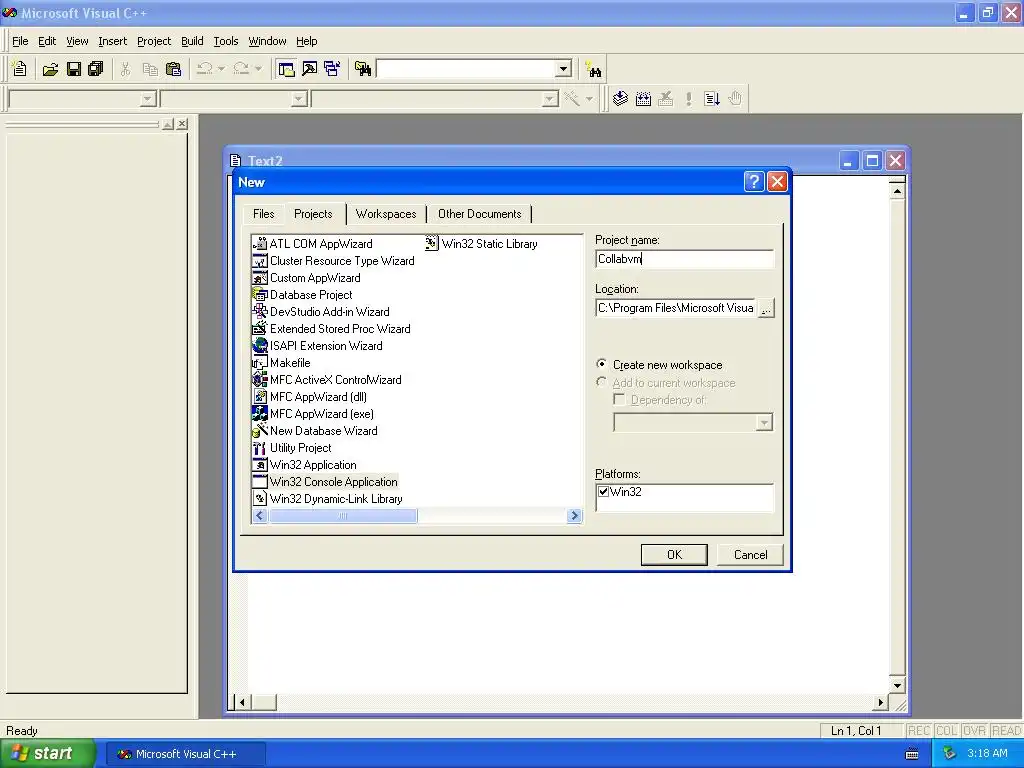Image resolution: width=1024 pixels, height=768 pixels.
Task: Click the Copy toolbar icon
Action: (x=150, y=69)
